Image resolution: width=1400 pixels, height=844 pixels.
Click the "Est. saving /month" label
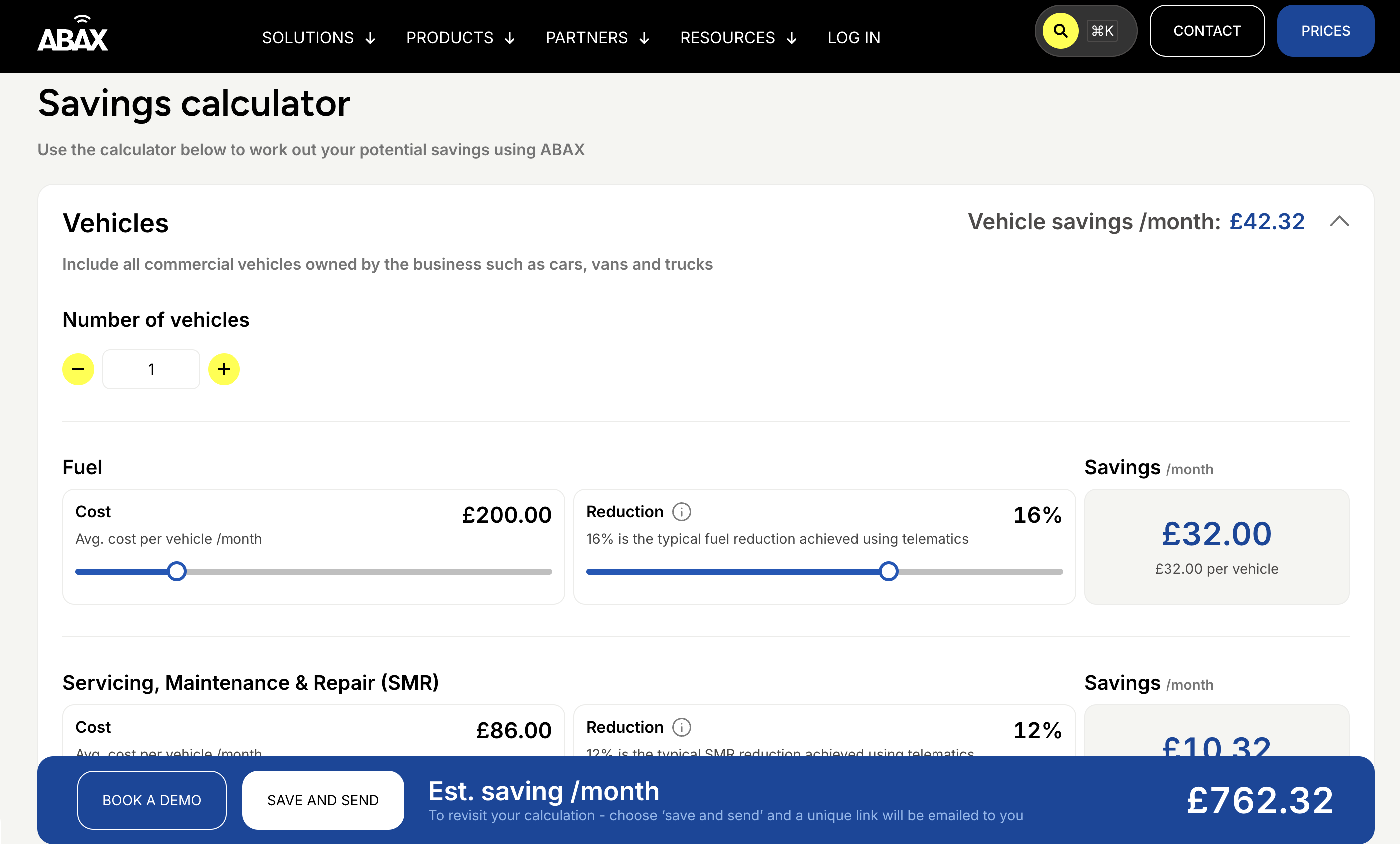coord(543,791)
